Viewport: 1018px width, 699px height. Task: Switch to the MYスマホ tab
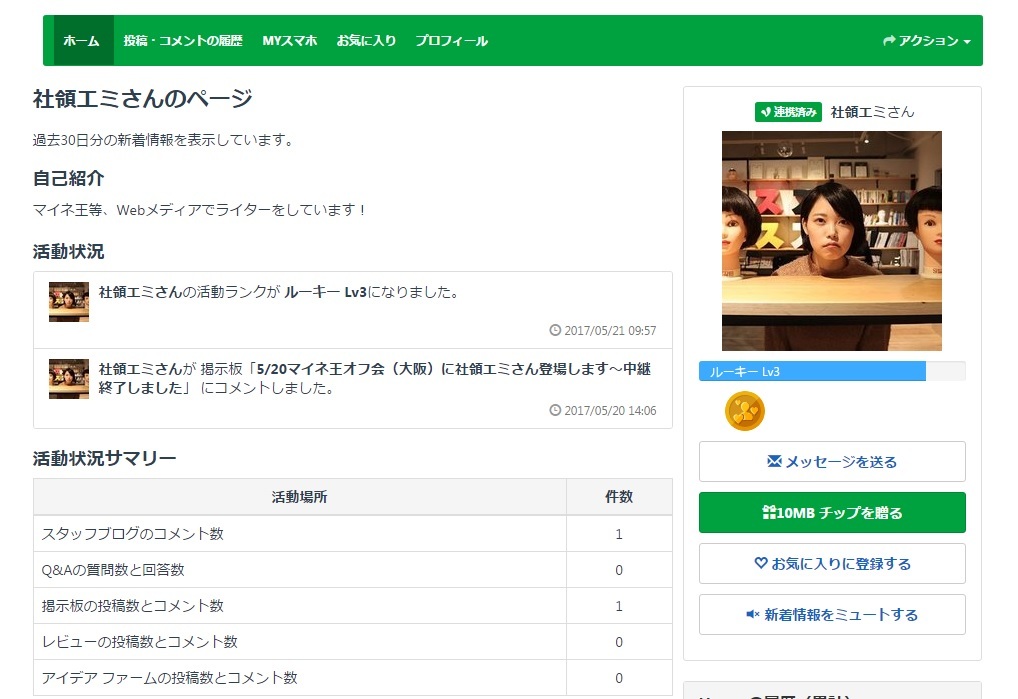[289, 41]
